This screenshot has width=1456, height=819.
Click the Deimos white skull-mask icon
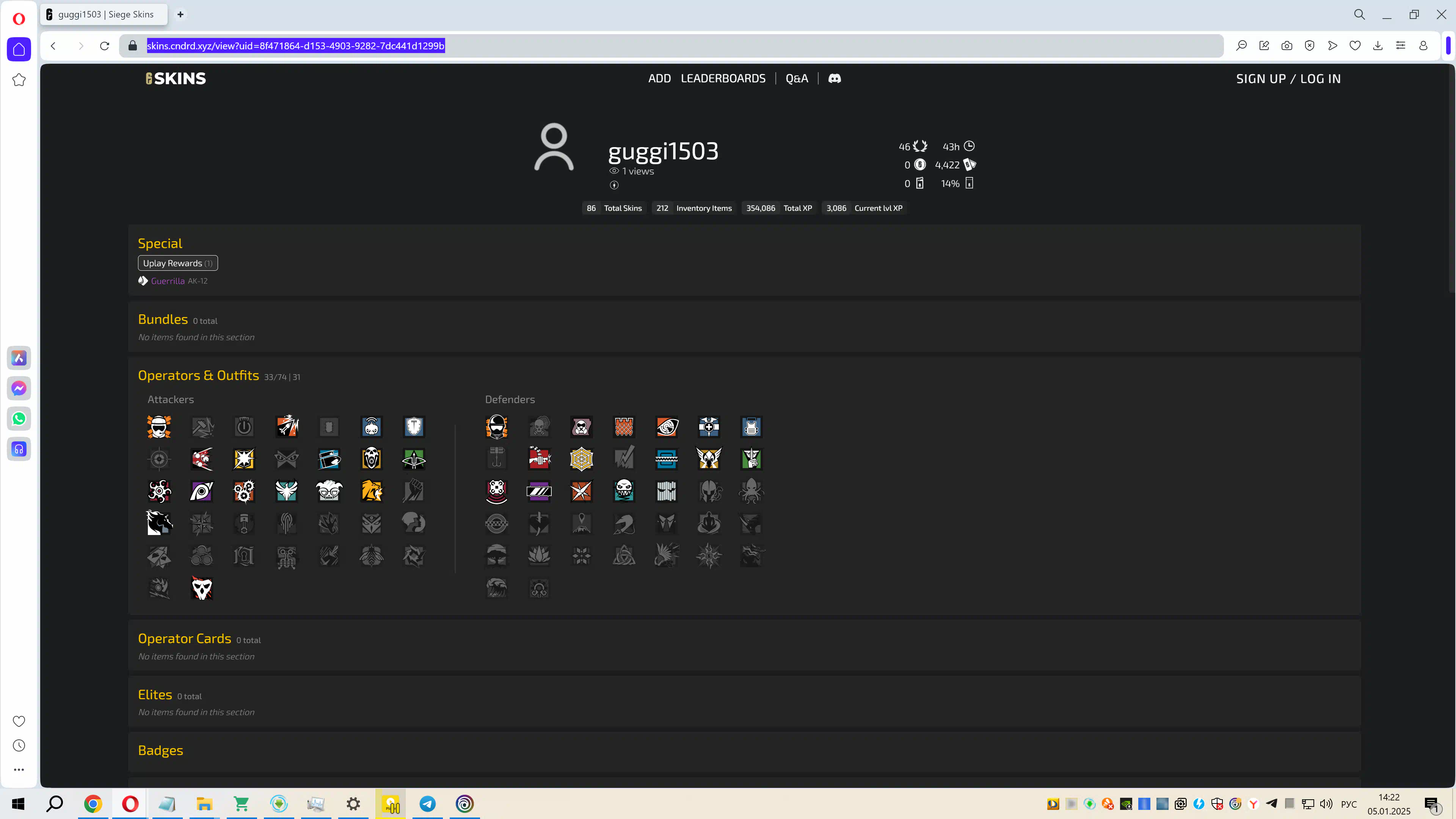tap(202, 588)
